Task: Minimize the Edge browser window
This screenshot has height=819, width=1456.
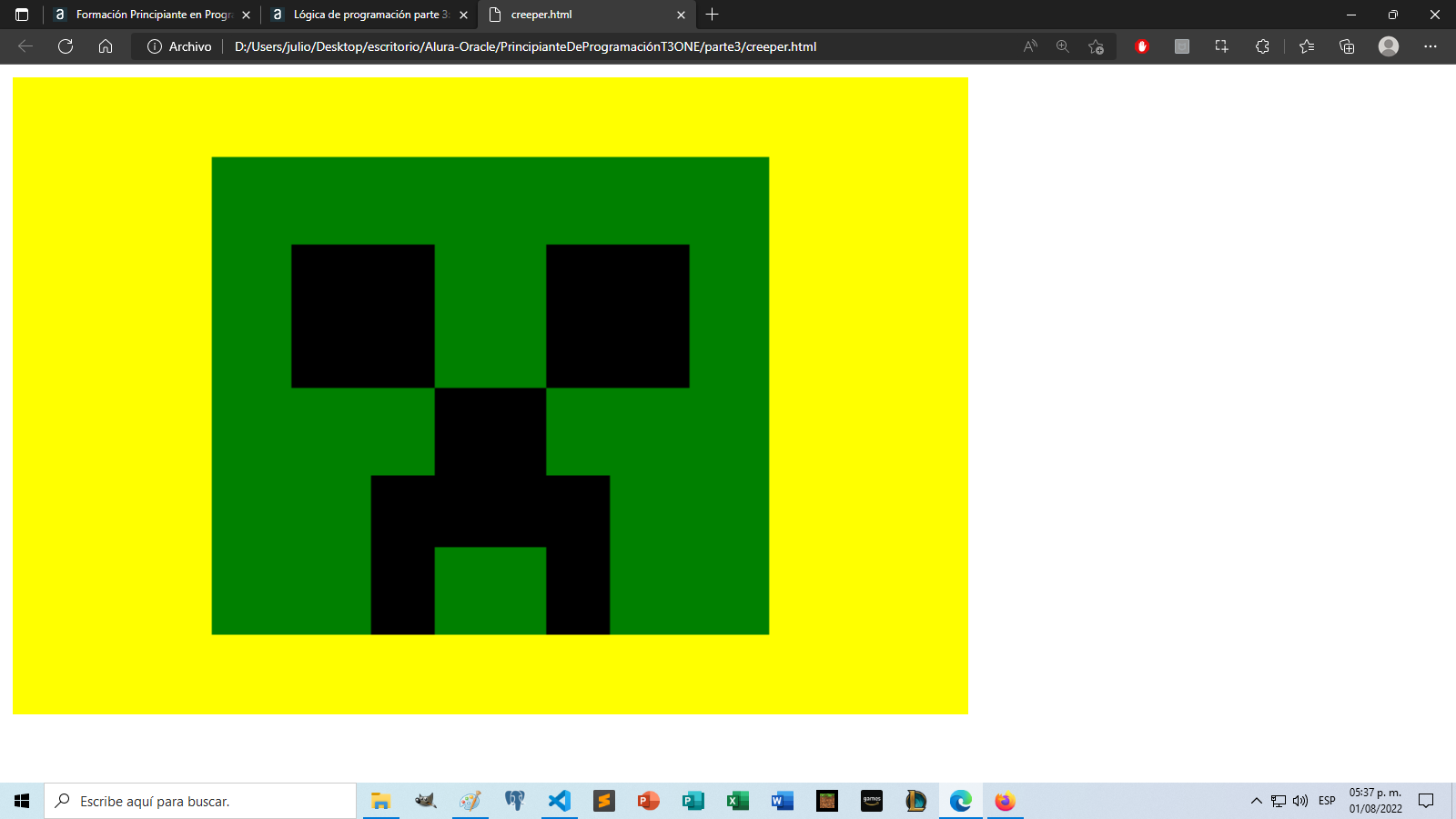Action: click(x=1351, y=15)
